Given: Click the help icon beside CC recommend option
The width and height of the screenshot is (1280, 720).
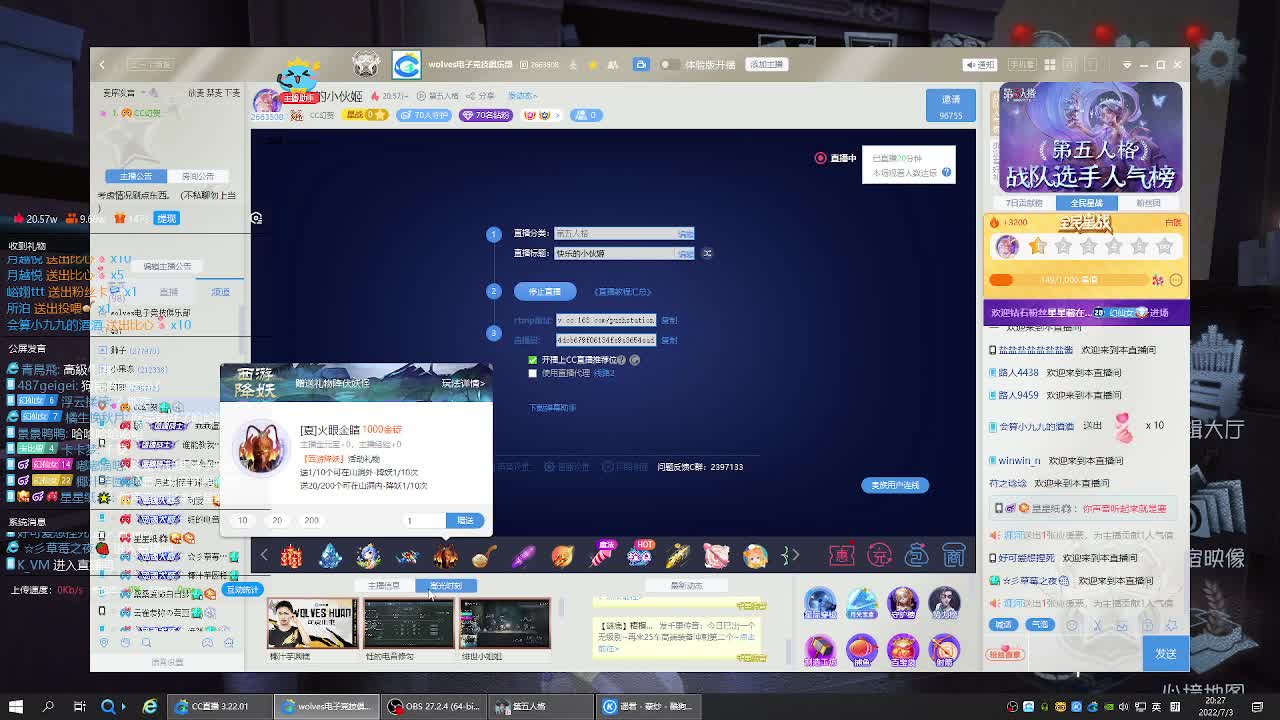Looking at the screenshot, I should (621, 360).
